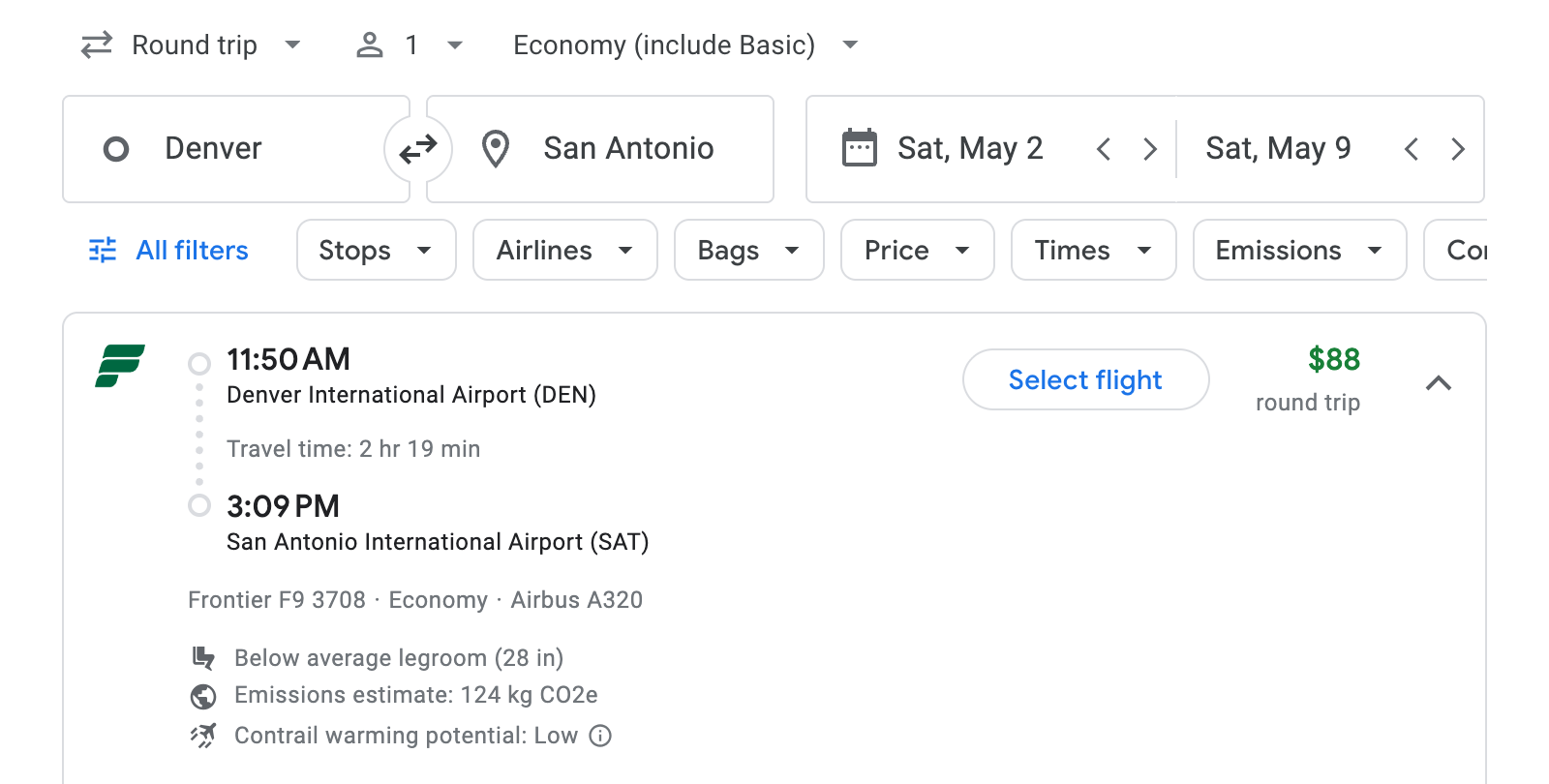Click the emissions estimate globe icon
Image resolution: width=1549 pixels, height=784 pixels.
(204, 695)
